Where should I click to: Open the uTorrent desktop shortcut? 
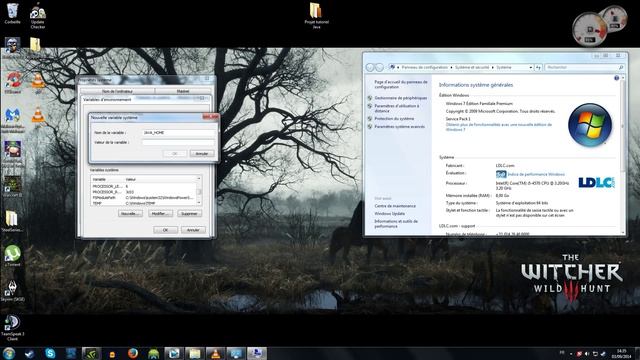(13, 256)
